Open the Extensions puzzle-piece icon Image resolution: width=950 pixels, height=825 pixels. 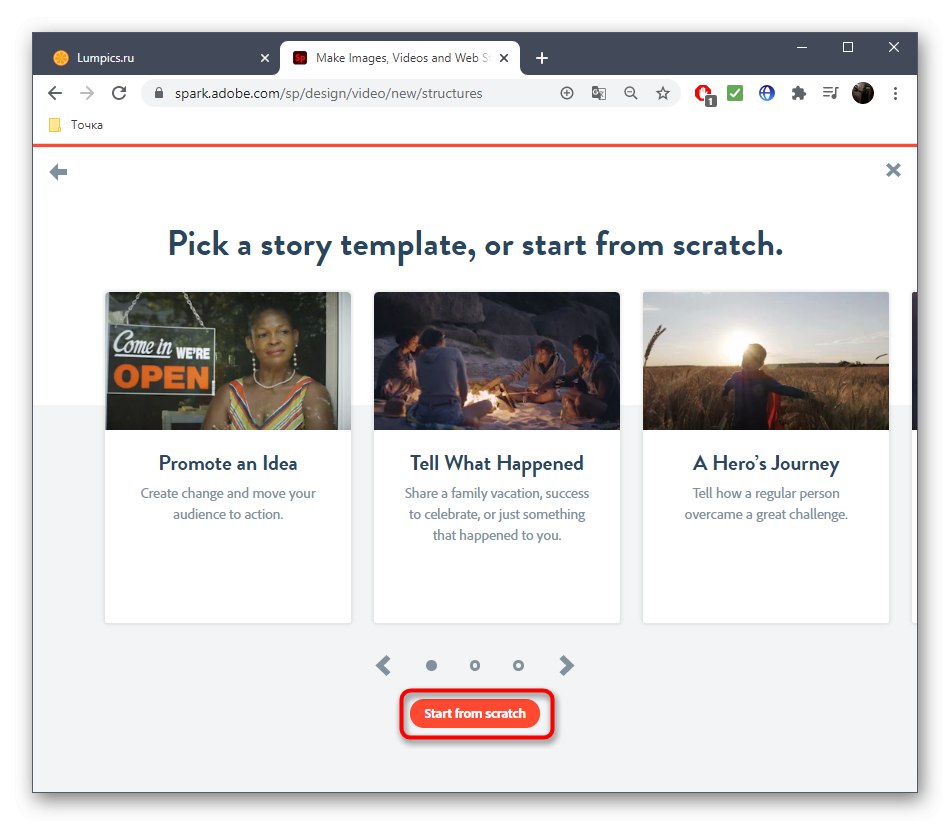[x=798, y=92]
